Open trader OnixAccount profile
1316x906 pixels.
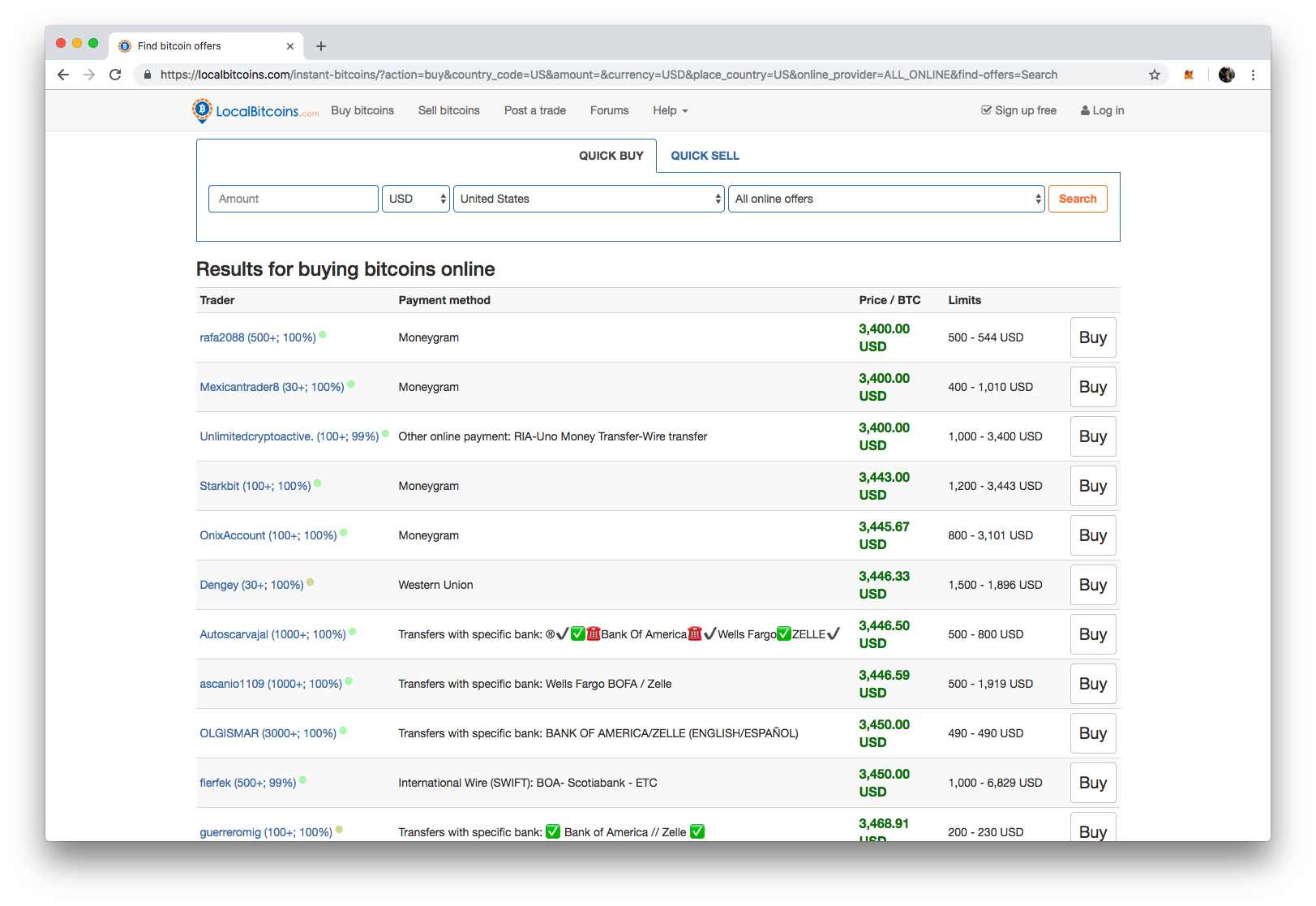(268, 535)
